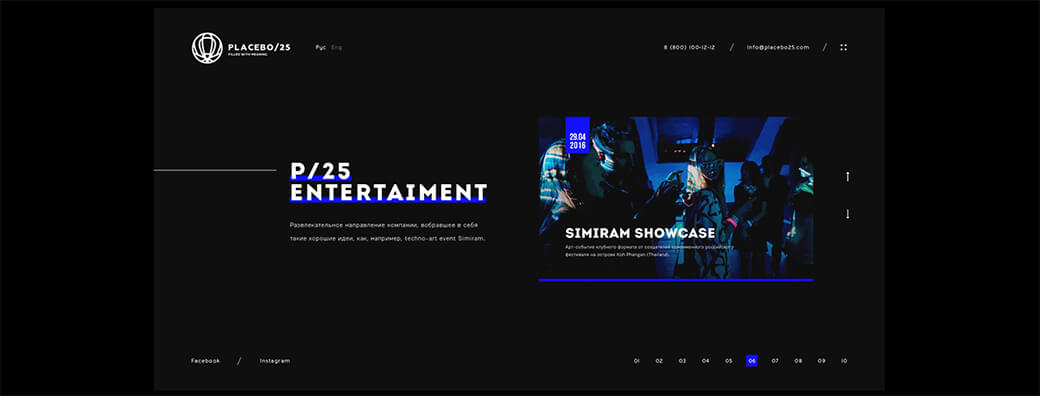Click the down arrow beside the slider
Image resolution: width=1040 pixels, height=396 pixels.
[x=847, y=214]
